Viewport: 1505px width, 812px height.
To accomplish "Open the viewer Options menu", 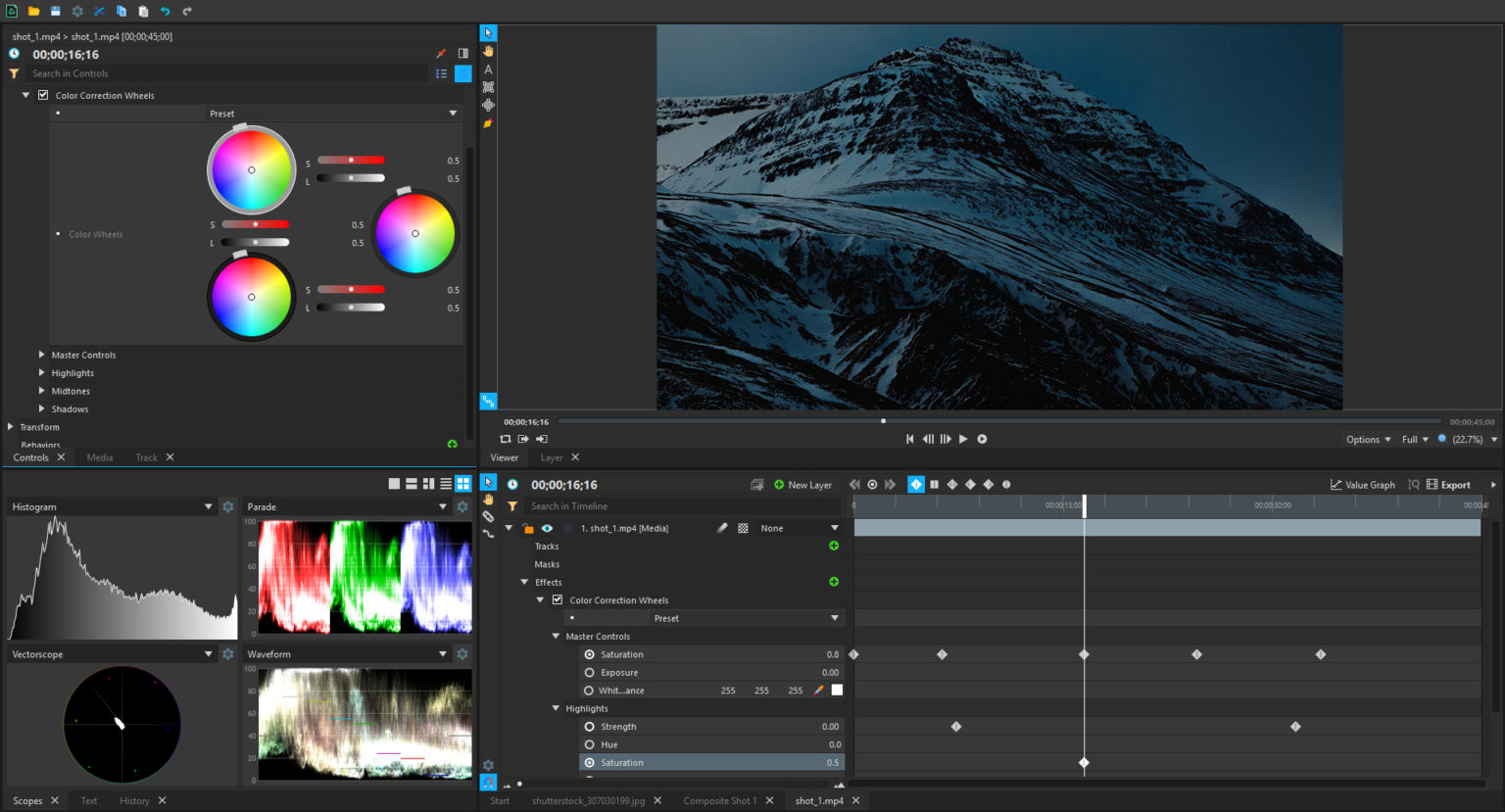I will [x=1368, y=440].
